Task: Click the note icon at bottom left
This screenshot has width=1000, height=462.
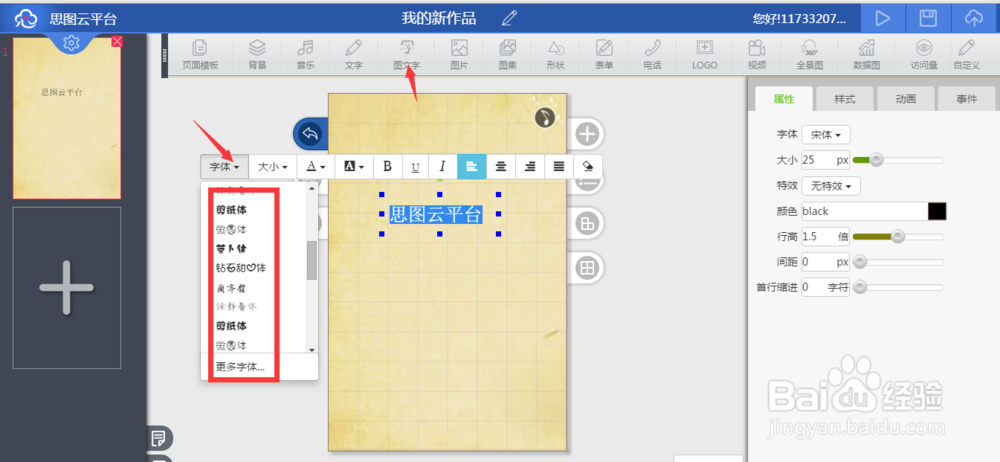Action: pos(158,438)
